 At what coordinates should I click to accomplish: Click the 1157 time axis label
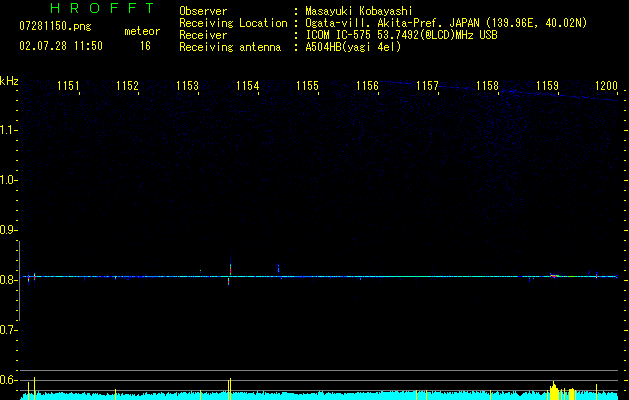coord(427,85)
